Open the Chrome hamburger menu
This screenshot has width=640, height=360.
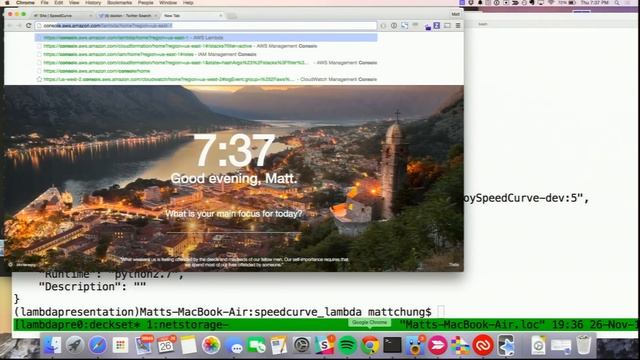[x=458, y=26]
